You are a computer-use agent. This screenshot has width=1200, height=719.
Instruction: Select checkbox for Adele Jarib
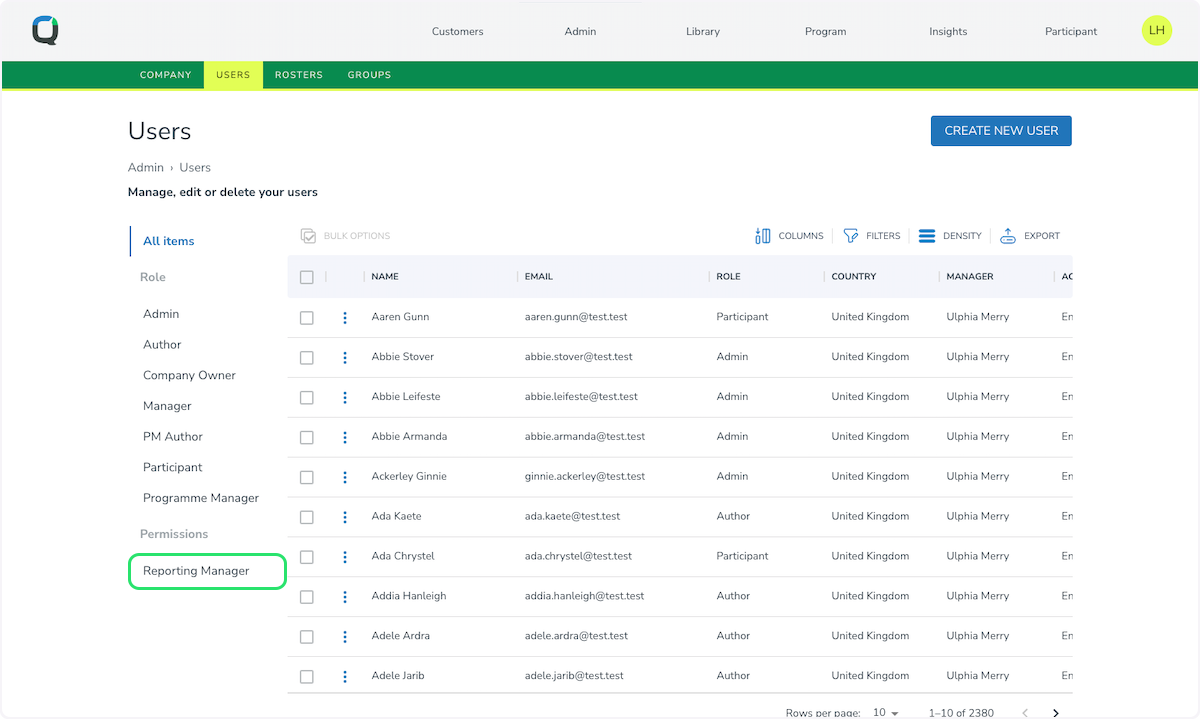click(x=307, y=676)
